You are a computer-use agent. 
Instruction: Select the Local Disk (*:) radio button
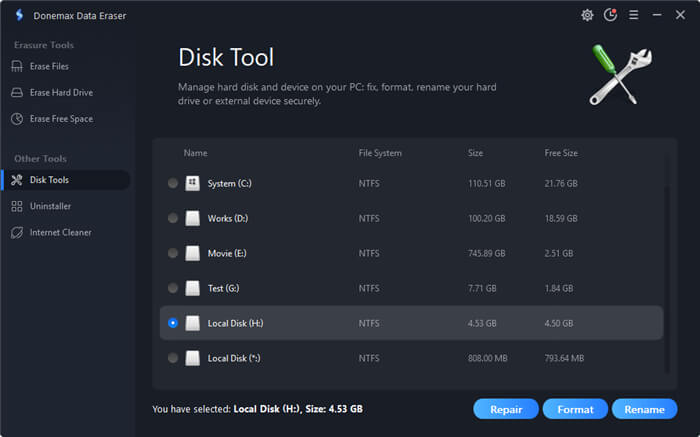(173, 358)
